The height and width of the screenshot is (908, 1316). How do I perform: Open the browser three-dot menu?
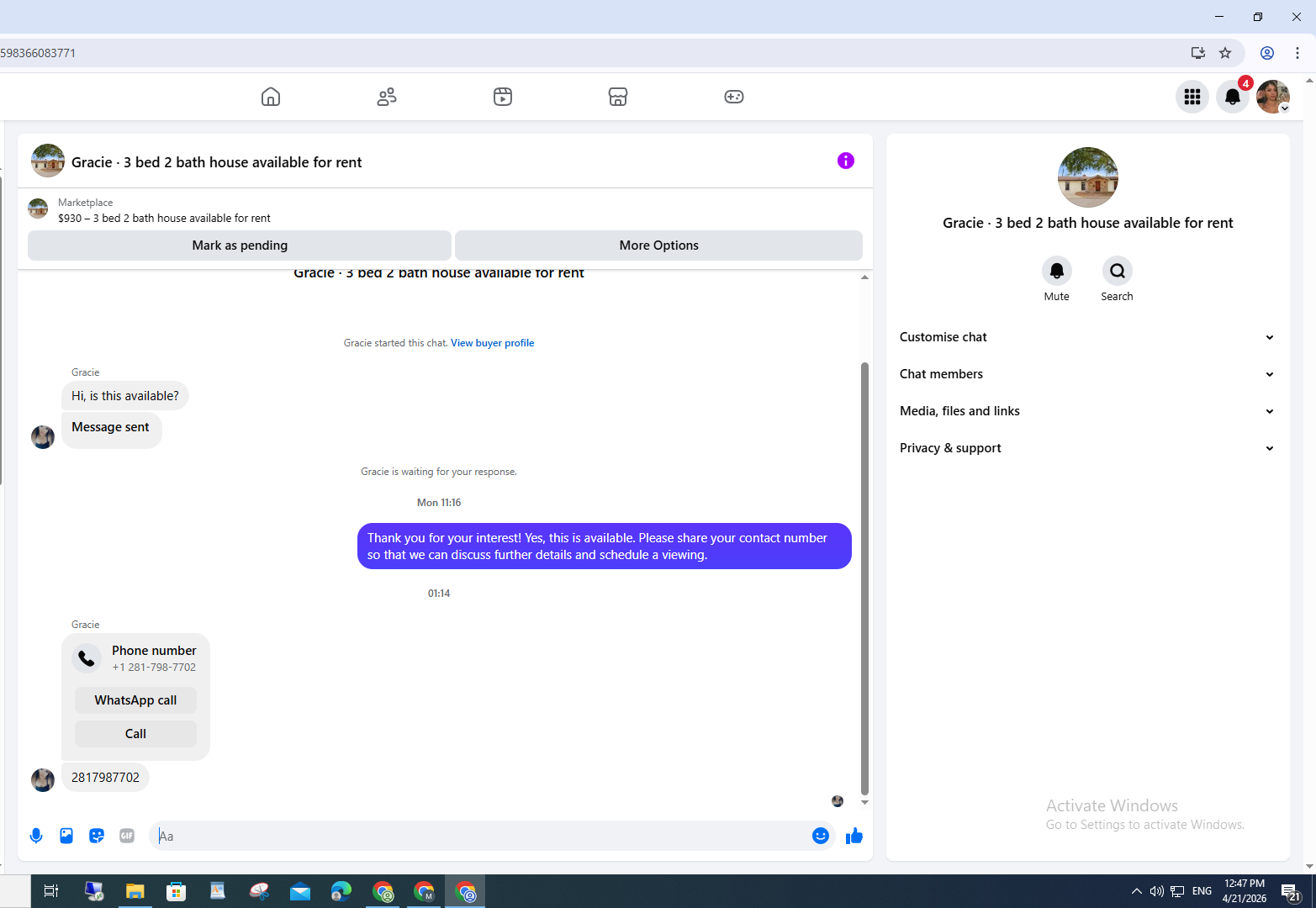pos(1298,53)
